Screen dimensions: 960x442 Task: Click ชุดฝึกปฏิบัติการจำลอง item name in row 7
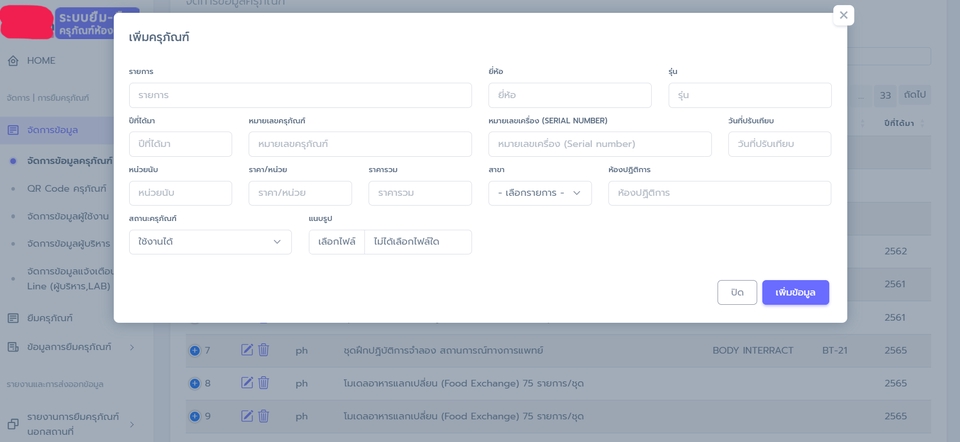444,351
